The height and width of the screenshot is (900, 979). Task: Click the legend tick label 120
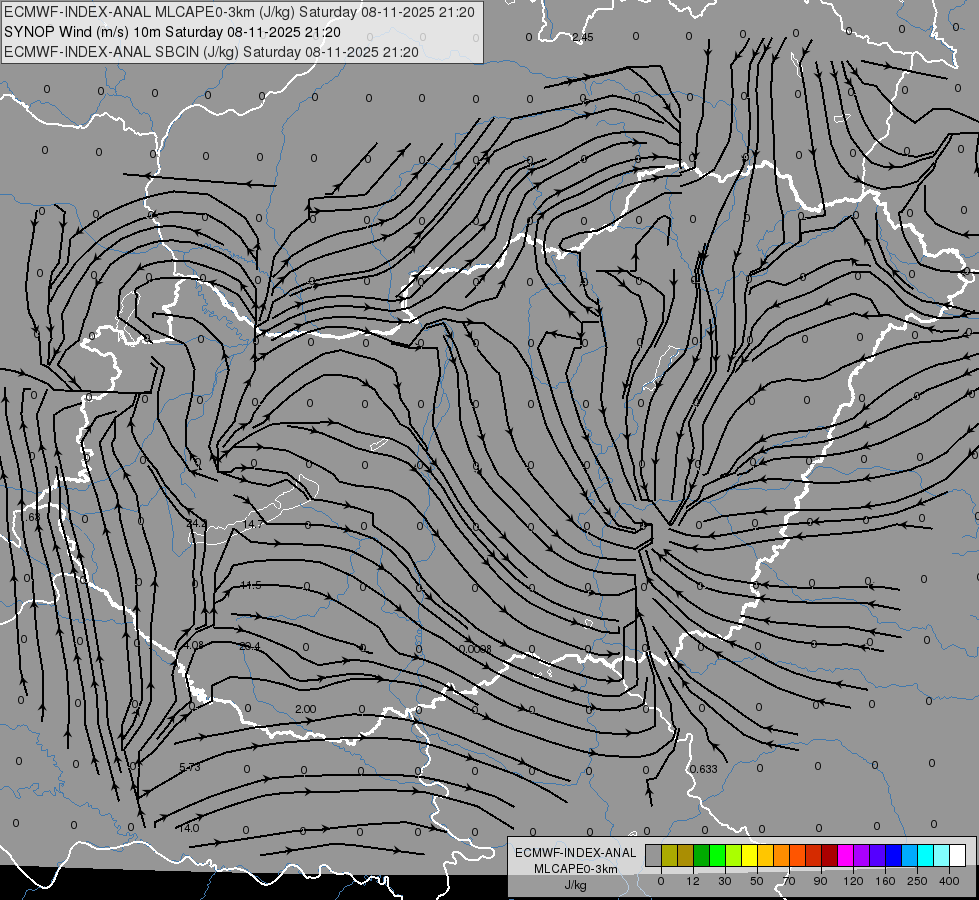coord(853,881)
